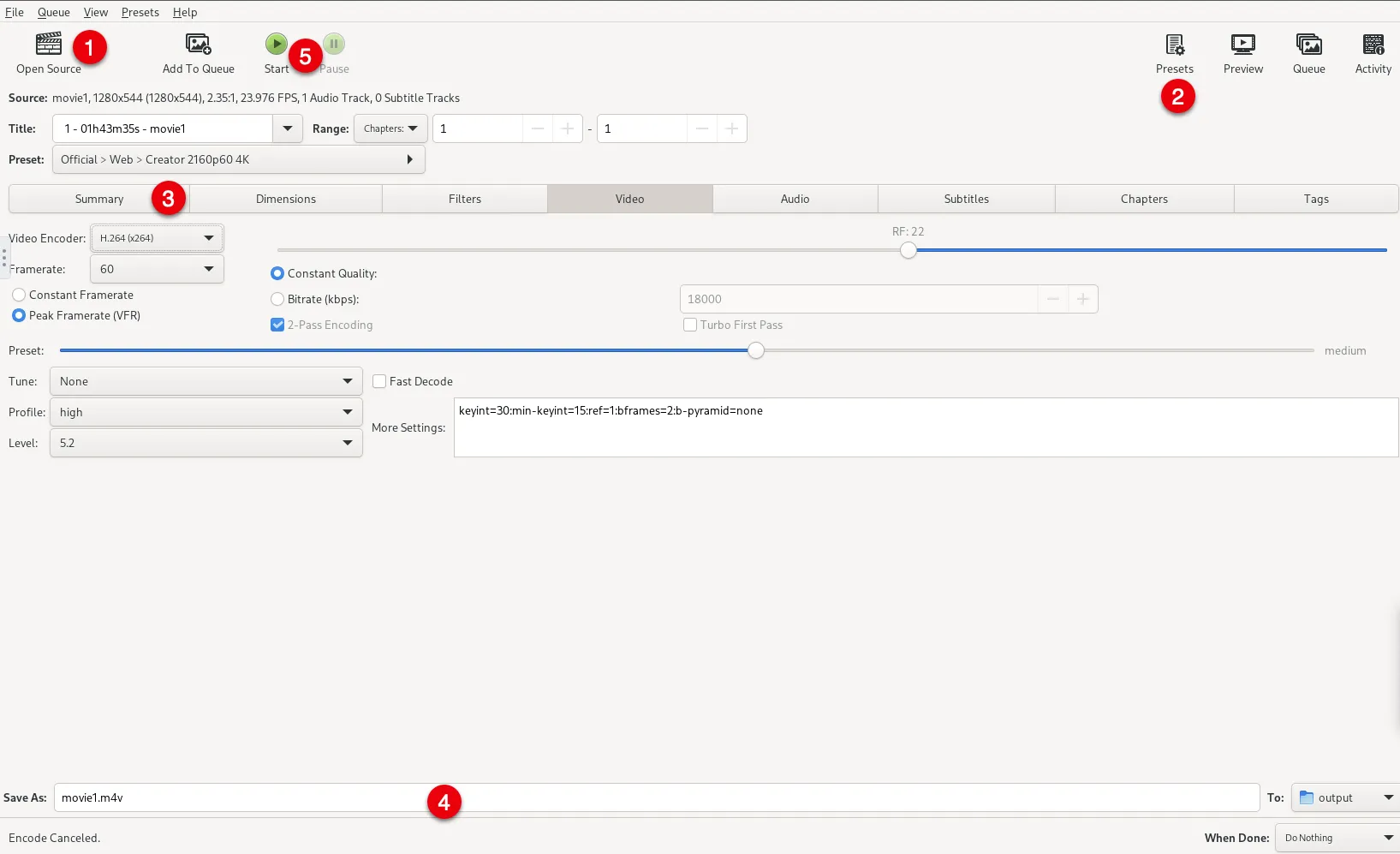Switch to the Subtitles tab

967,199
